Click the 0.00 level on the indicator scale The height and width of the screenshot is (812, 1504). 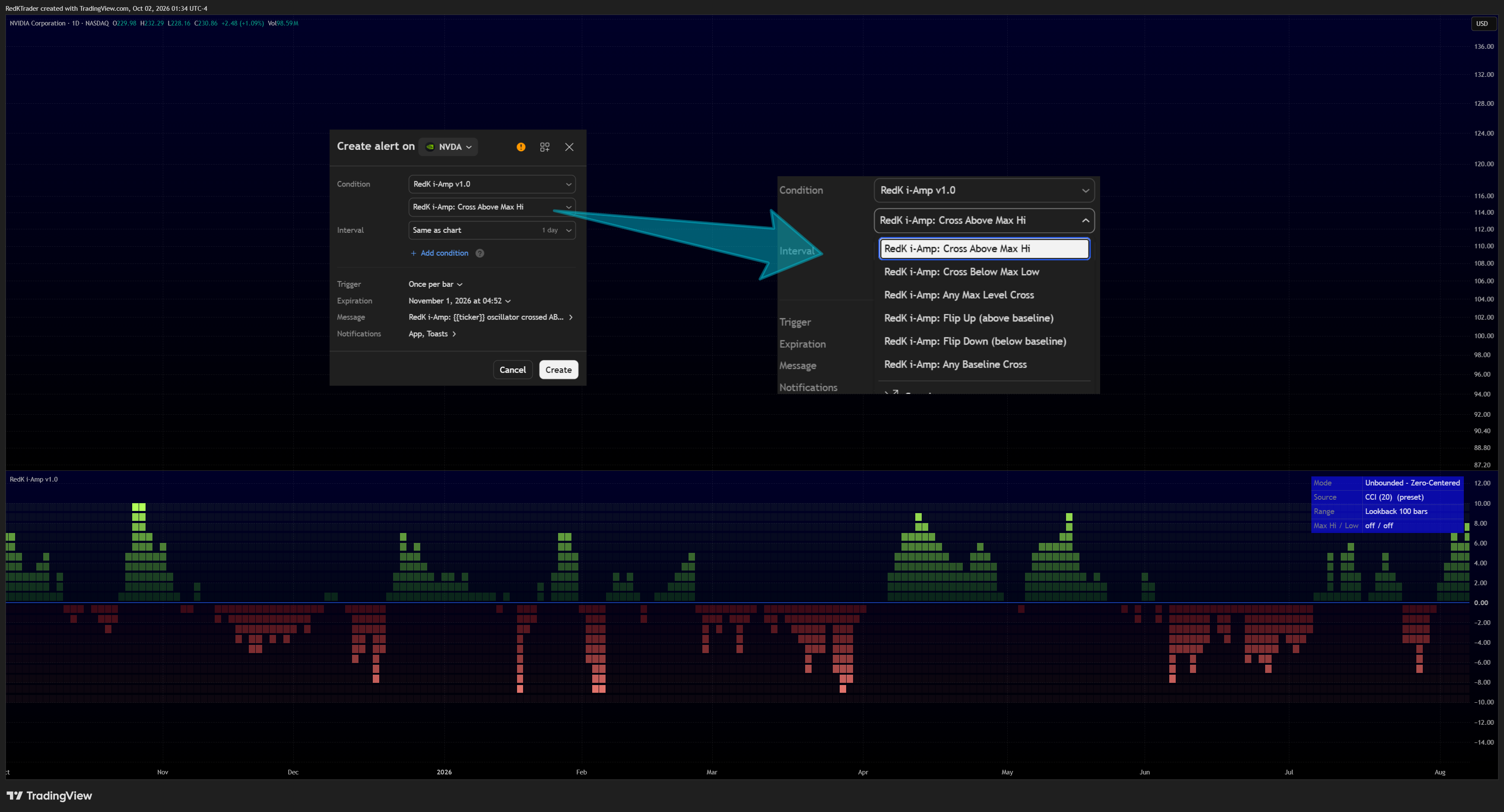click(1481, 603)
